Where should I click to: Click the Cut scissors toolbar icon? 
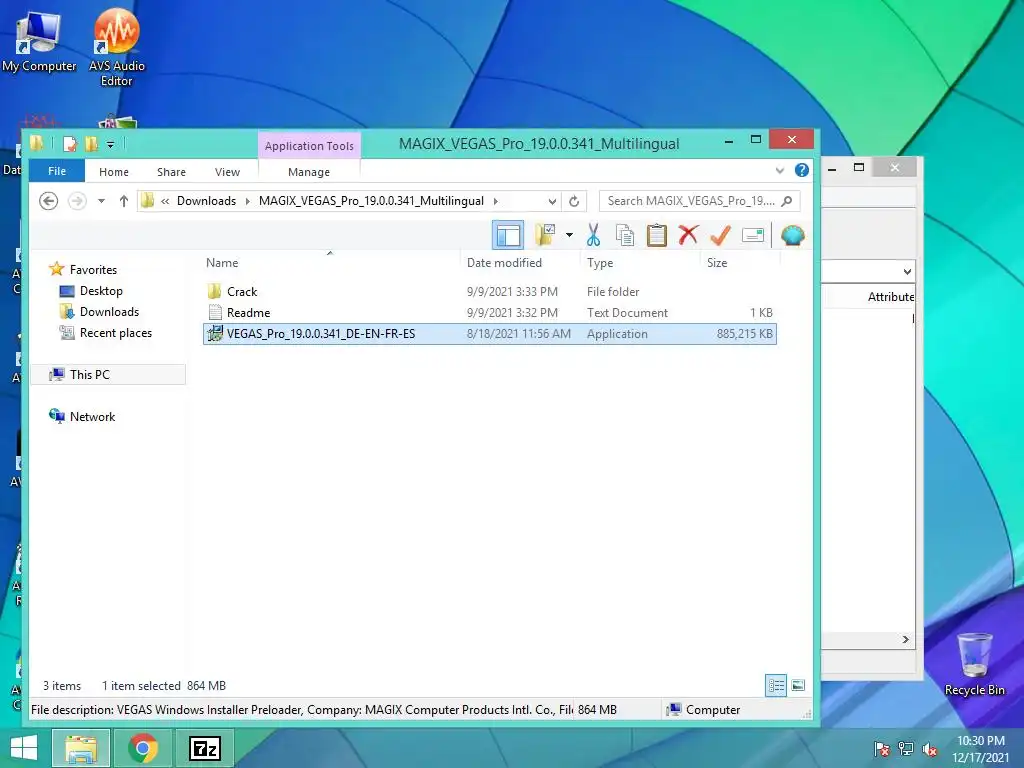593,235
